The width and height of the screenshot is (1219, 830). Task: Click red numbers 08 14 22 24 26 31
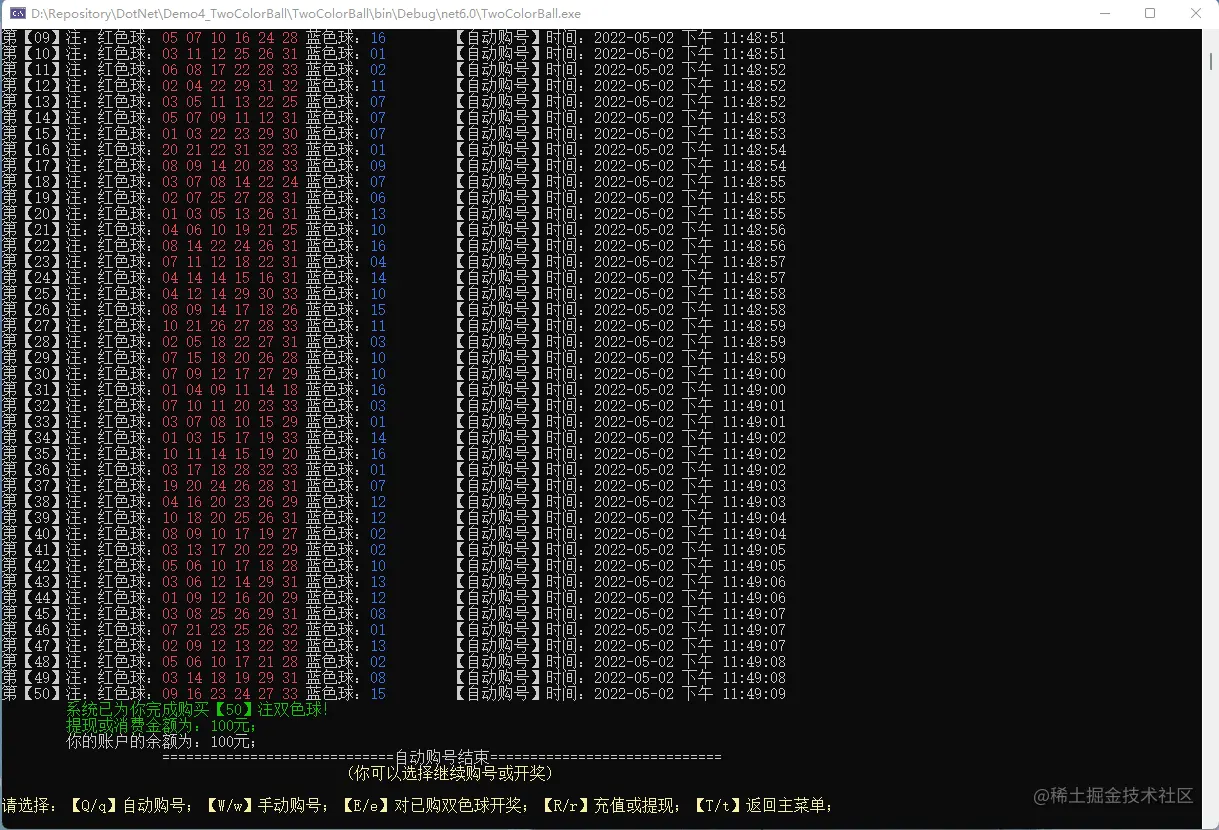(x=230, y=246)
